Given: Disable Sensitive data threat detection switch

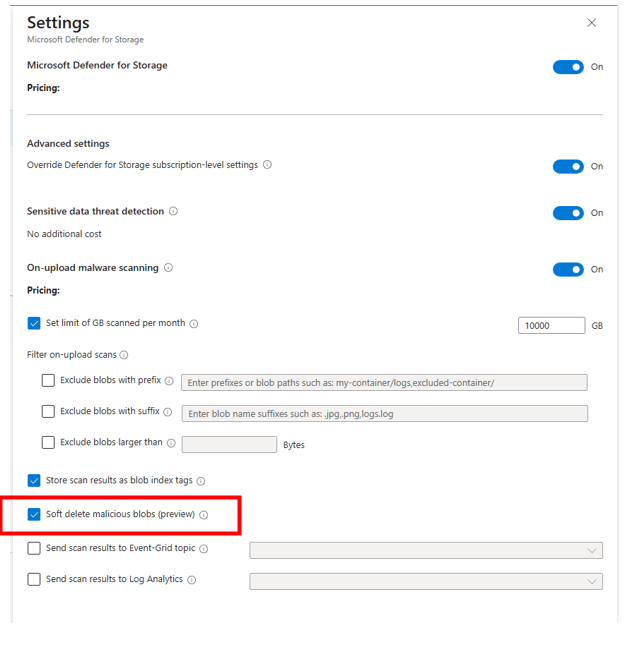Looking at the screenshot, I should 568,213.
